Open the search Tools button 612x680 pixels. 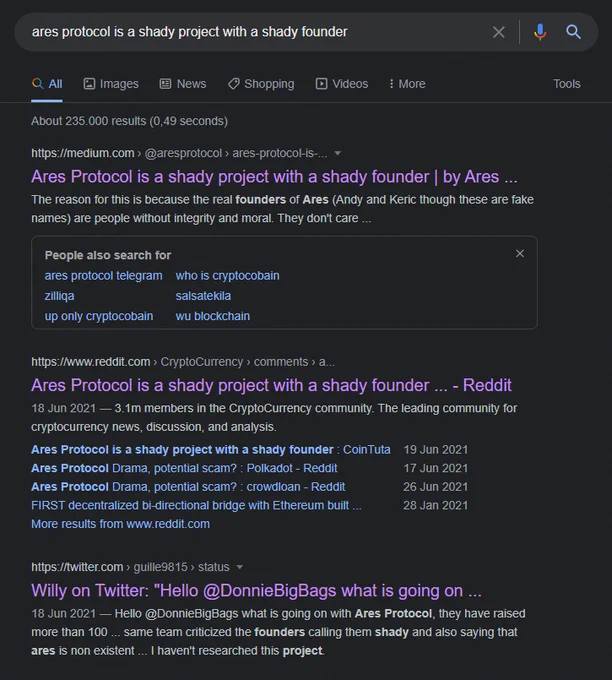pyautogui.click(x=566, y=84)
